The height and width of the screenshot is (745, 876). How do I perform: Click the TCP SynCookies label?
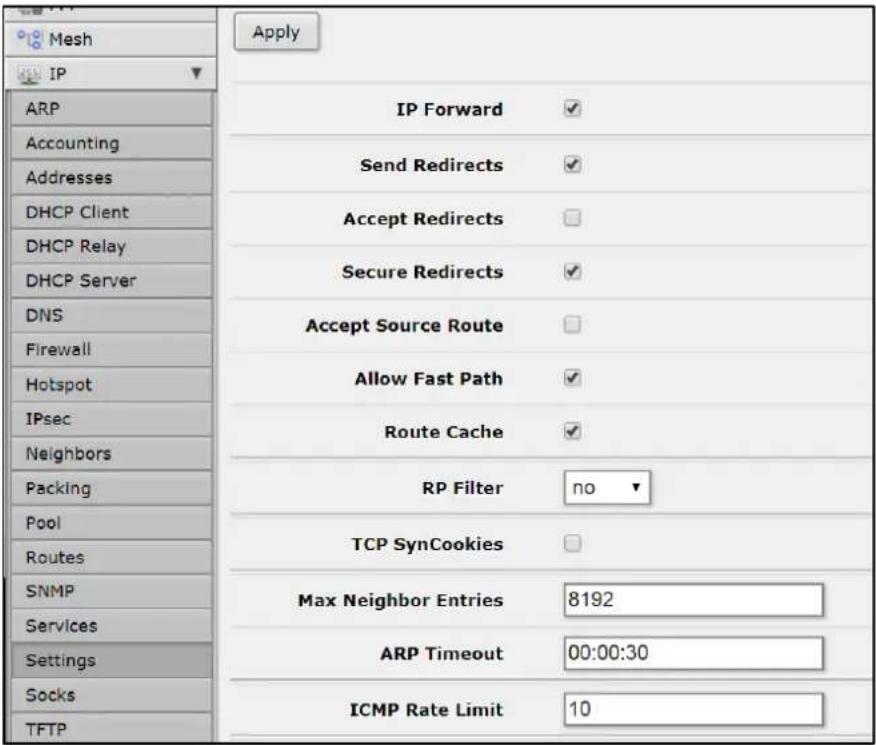click(x=427, y=545)
